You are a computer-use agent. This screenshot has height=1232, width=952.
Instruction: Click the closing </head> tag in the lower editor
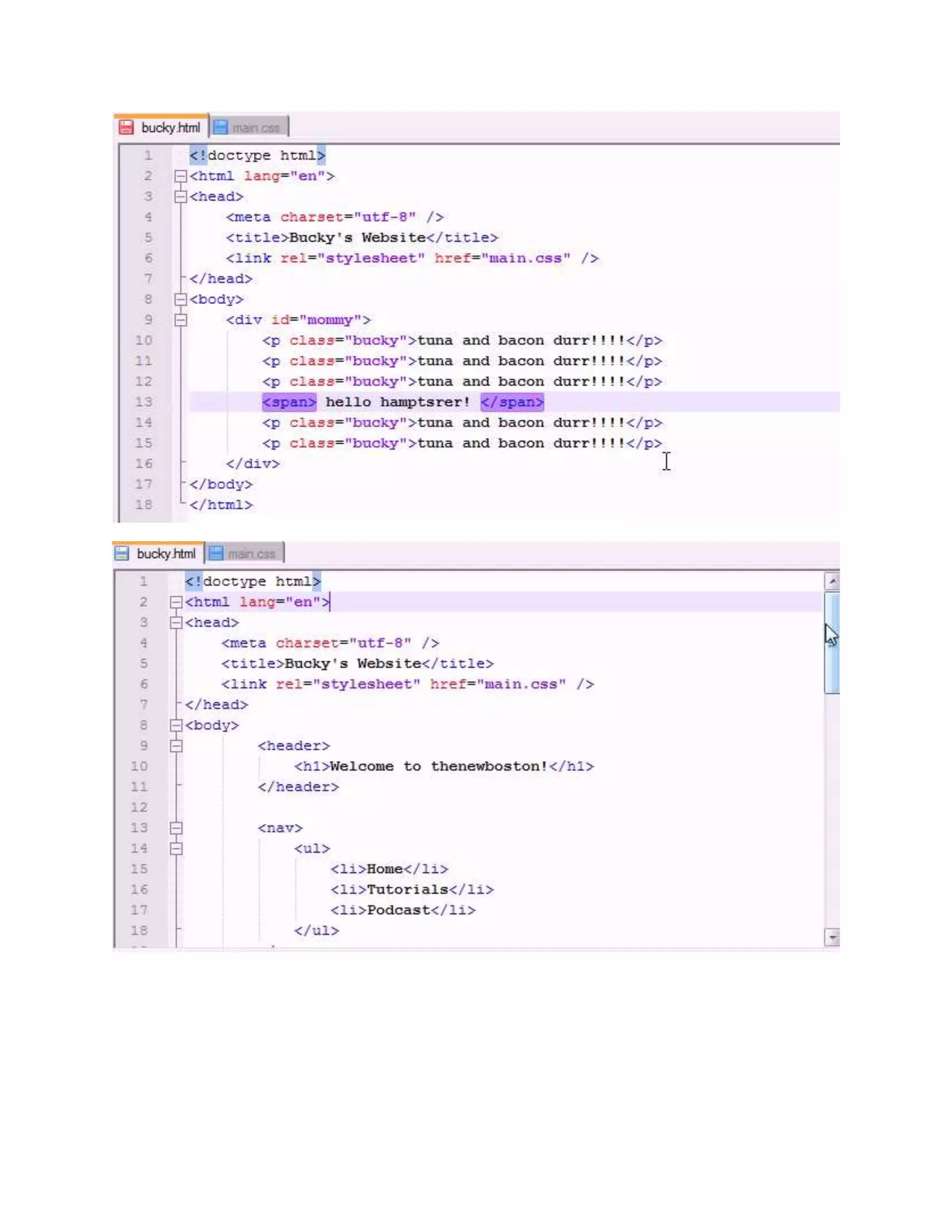coord(217,705)
